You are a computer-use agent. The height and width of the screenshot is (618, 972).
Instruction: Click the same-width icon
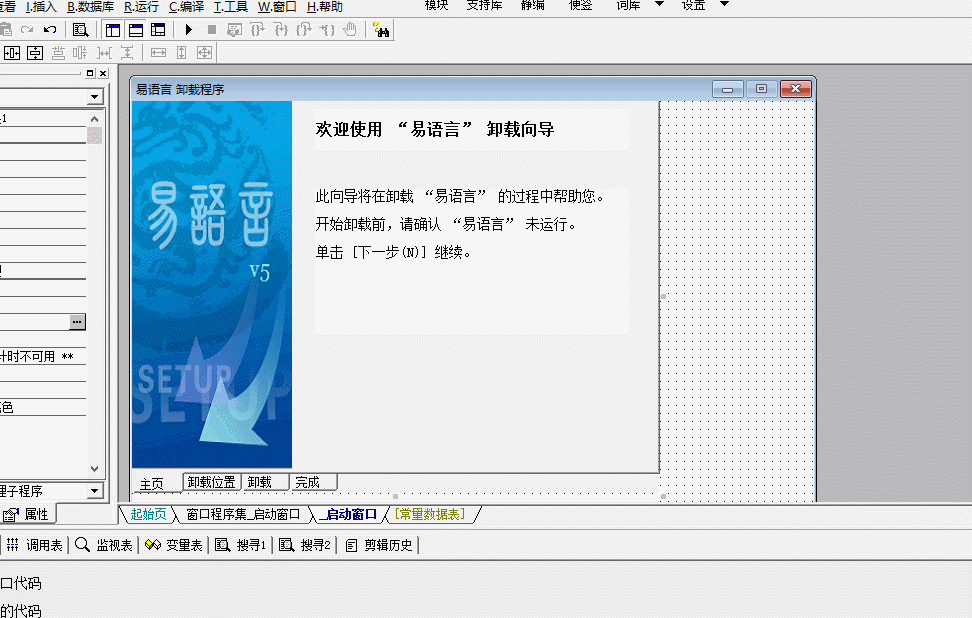159,53
